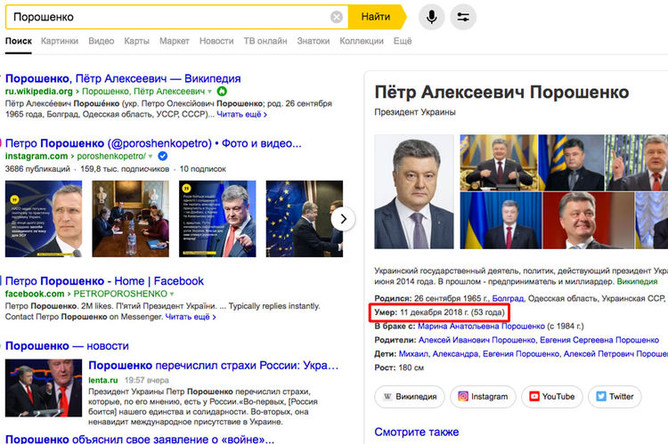Expand the dropdown arrow after poroshenkopetro URL
This screenshot has height=444, width=668.
tap(150, 156)
